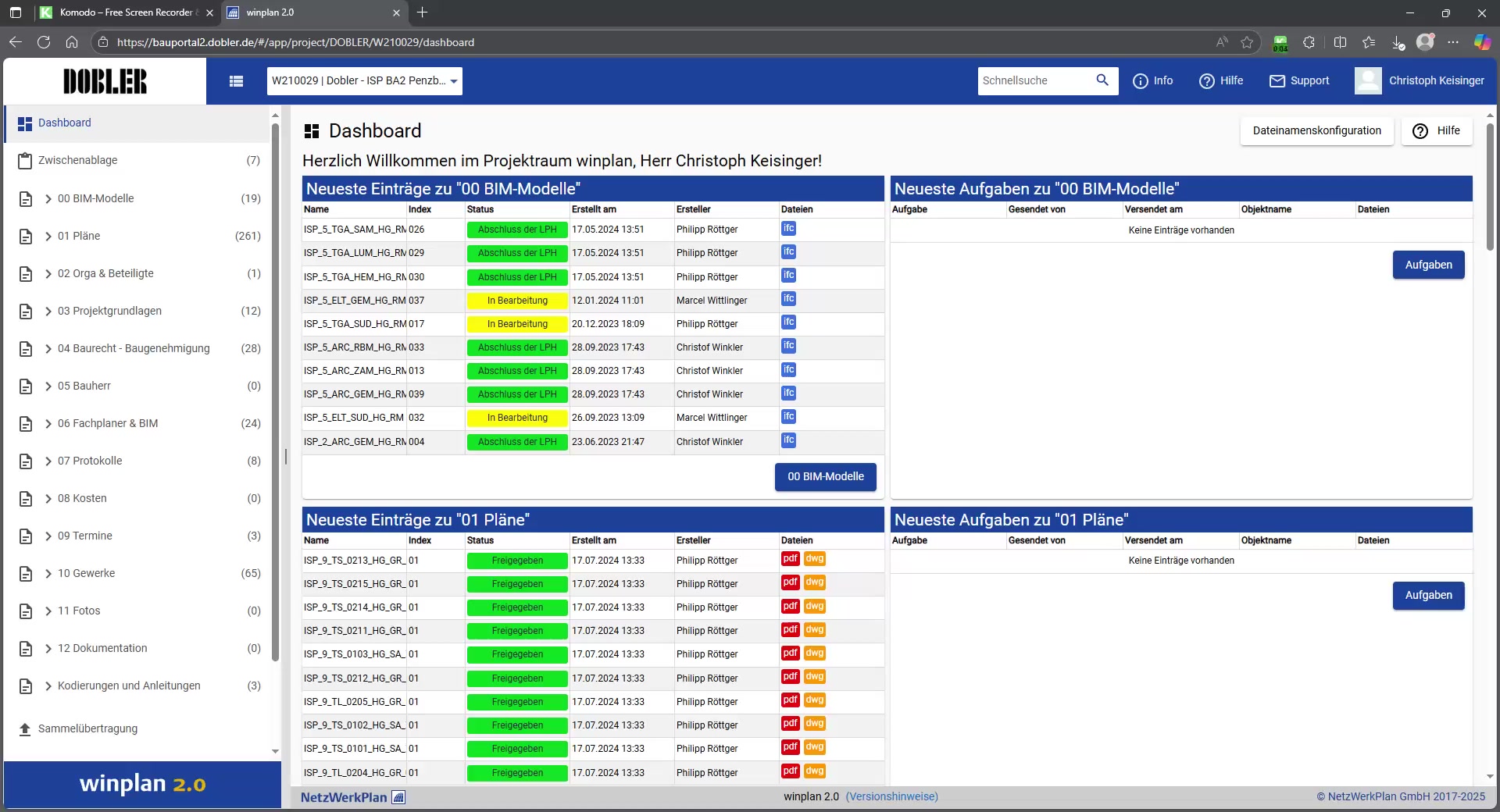Click the browser back arrow

click(x=16, y=42)
